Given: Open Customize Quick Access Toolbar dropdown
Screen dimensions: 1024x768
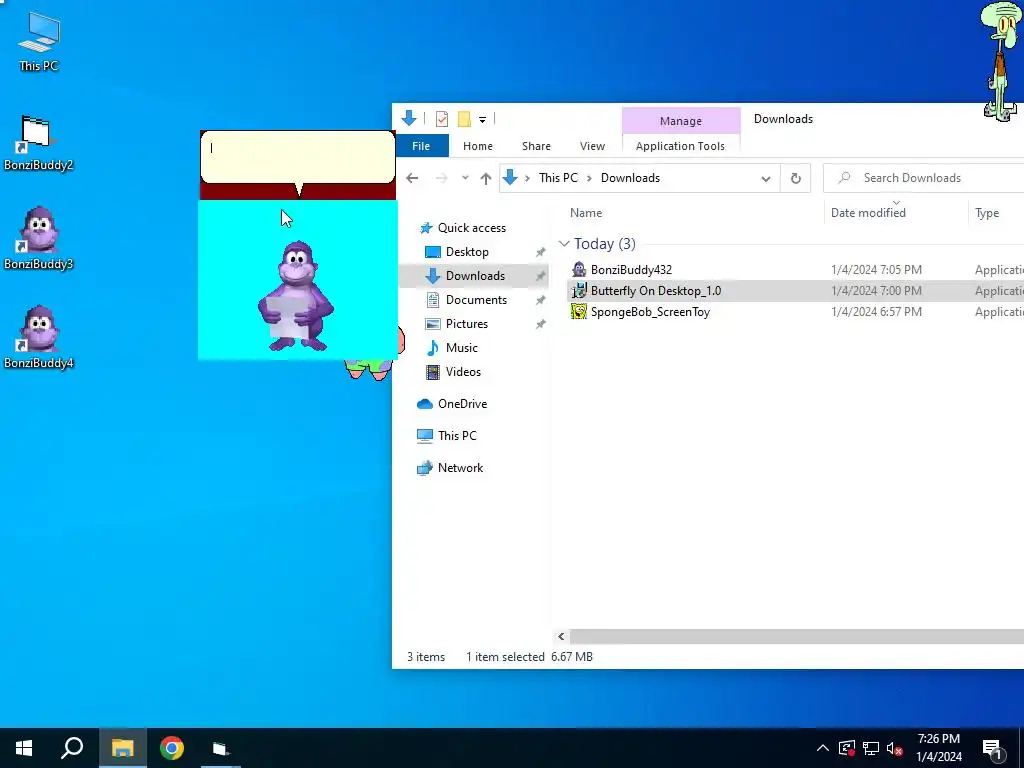Looking at the screenshot, I should click(482, 120).
